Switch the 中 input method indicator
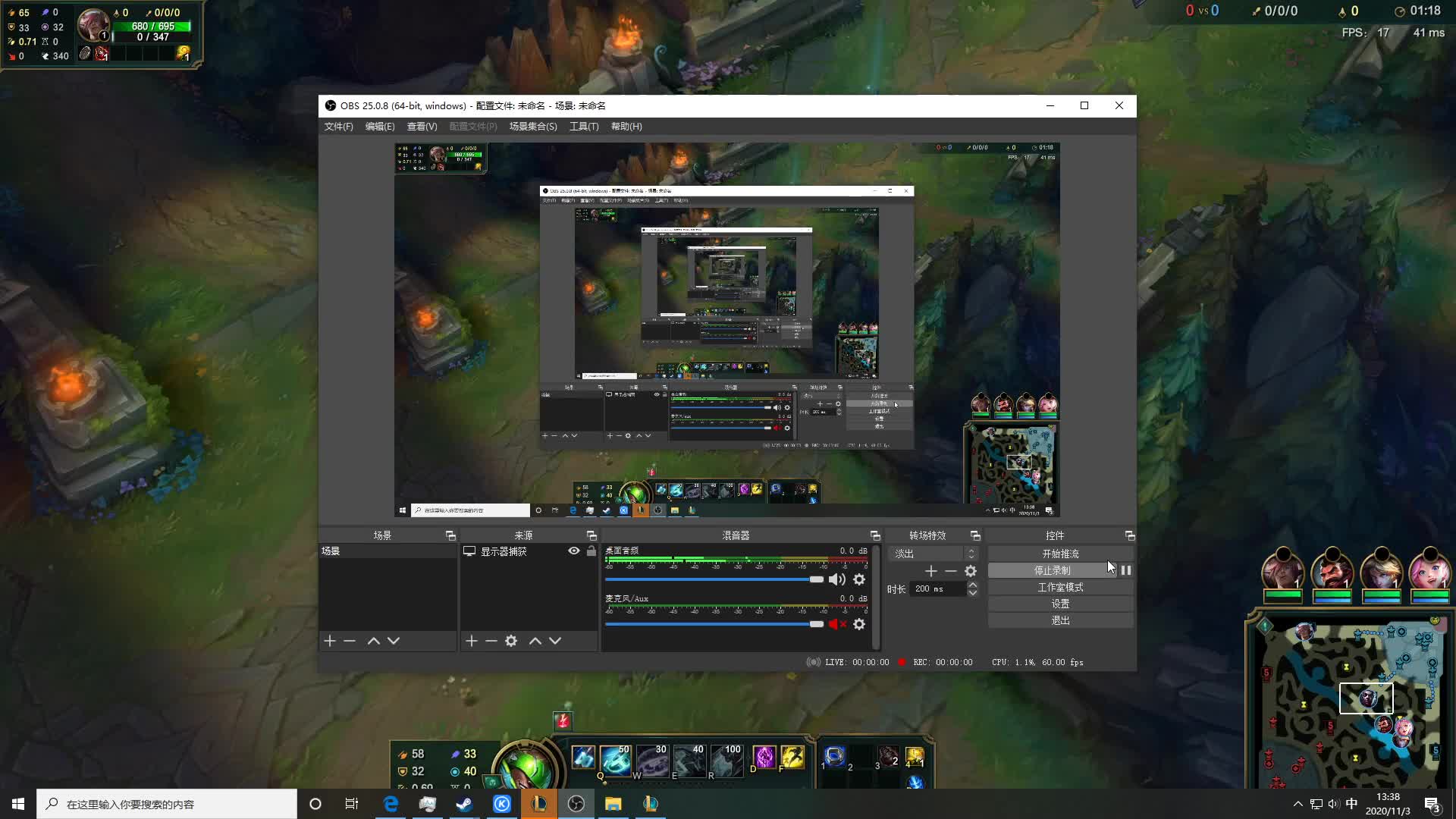The width and height of the screenshot is (1456, 819). (1351, 804)
